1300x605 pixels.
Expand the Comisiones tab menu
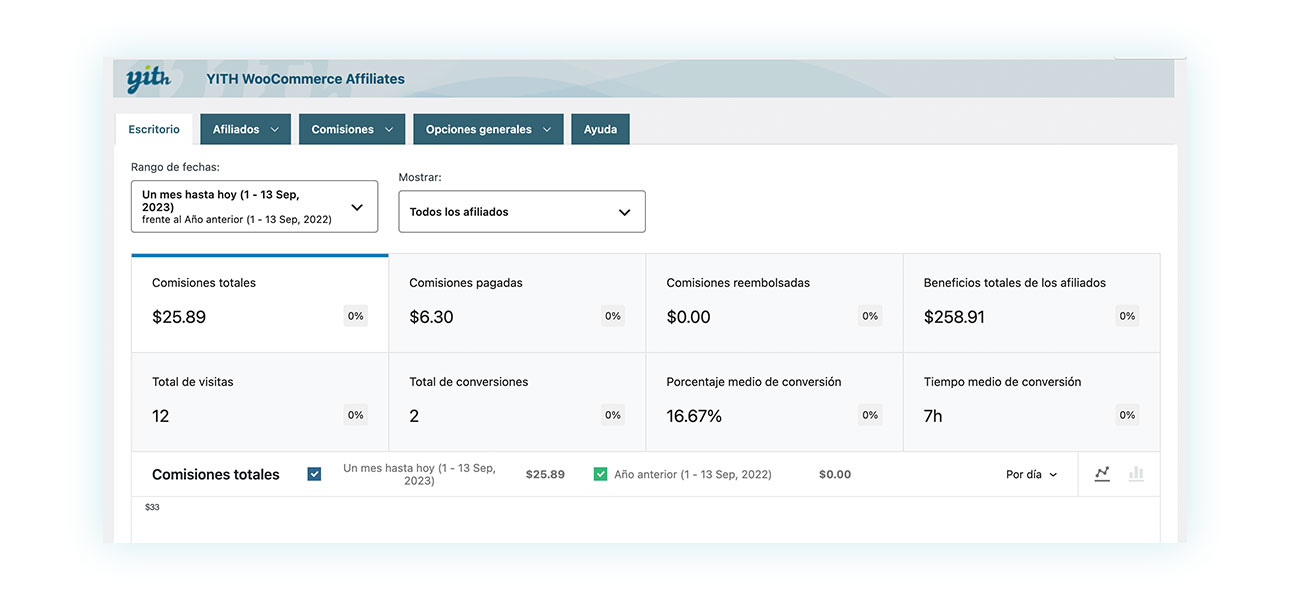click(352, 129)
